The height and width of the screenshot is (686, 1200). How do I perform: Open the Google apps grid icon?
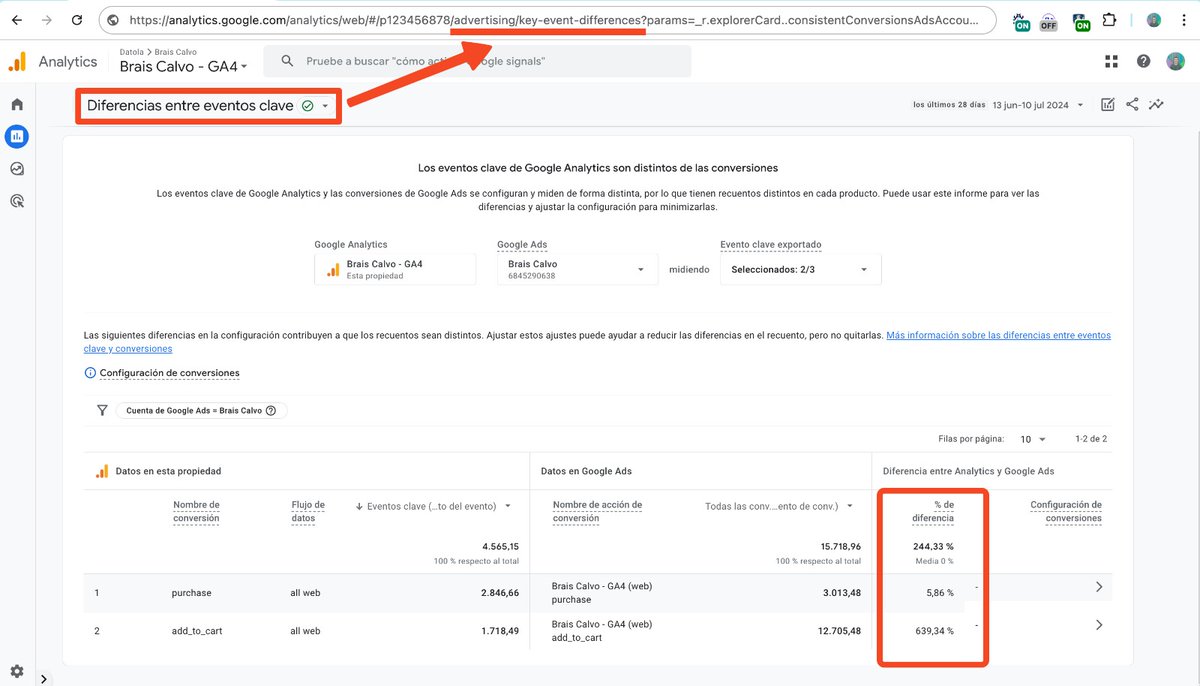(1111, 61)
